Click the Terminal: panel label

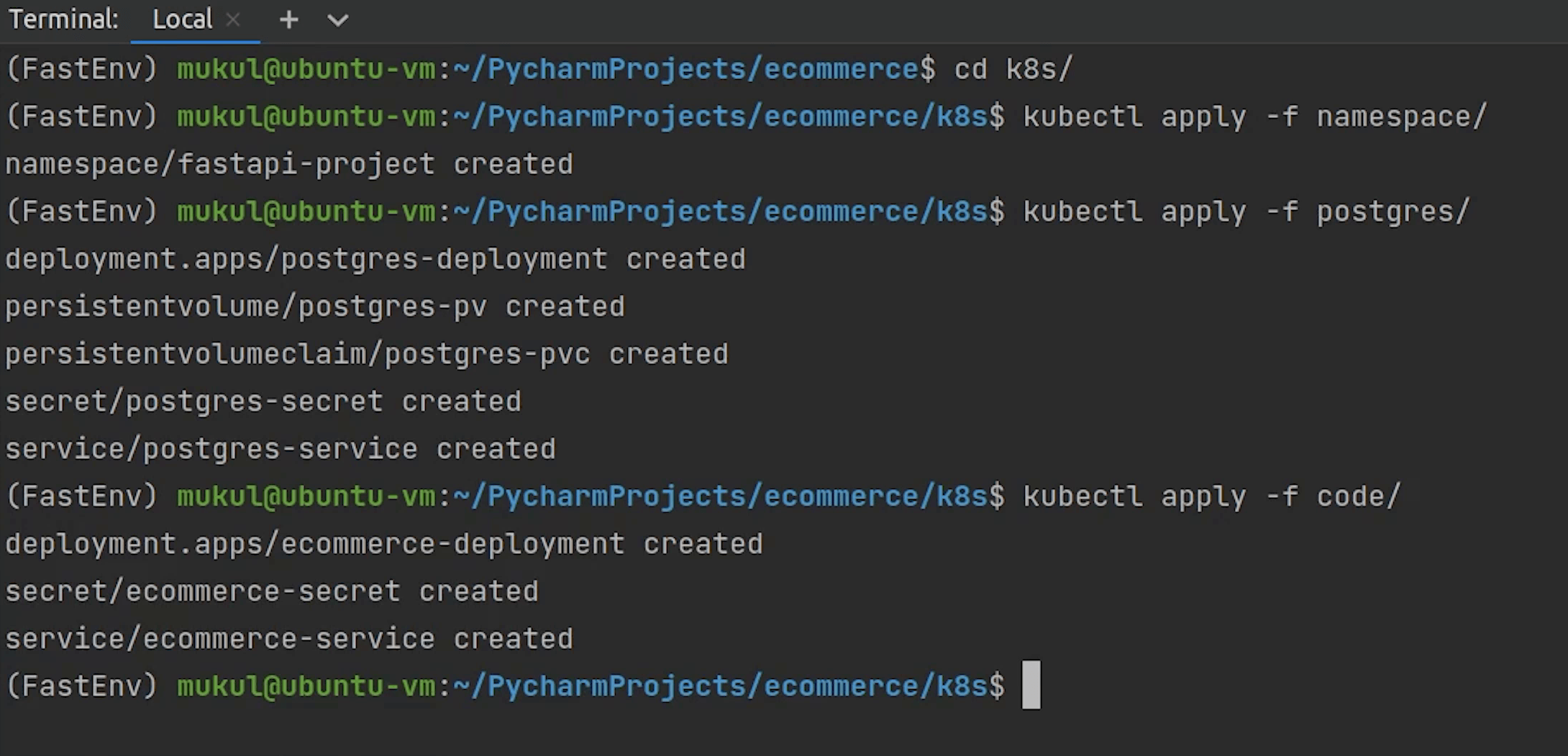pyautogui.click(x=63, y=20)
